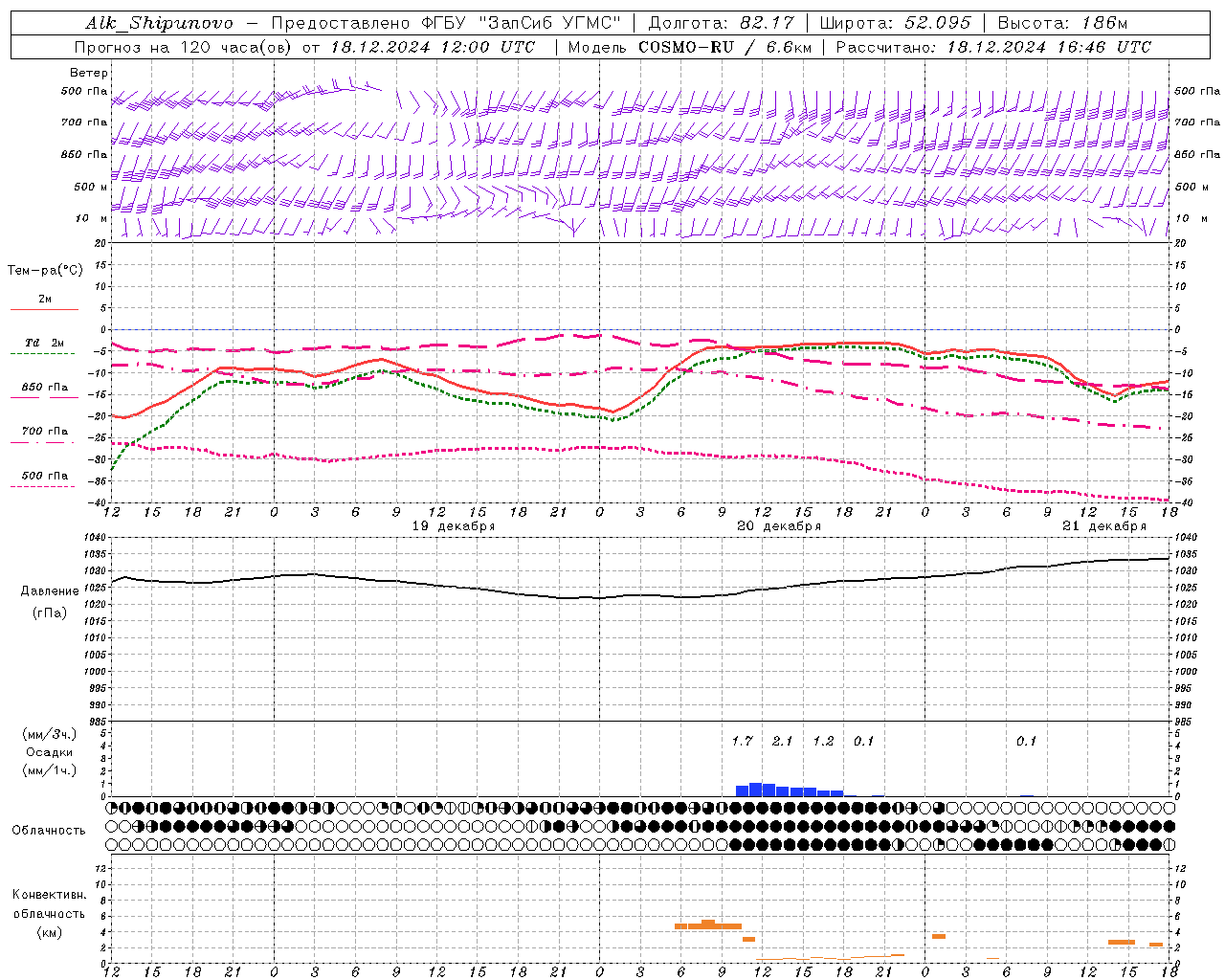
Task: Click the precipitation value 1.2
Action: click(823, 741)
